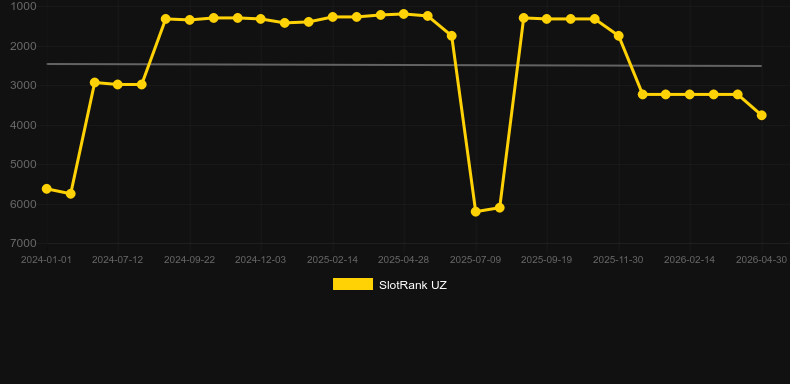Click the x-axis label 2024-07-12

(117, 260)
